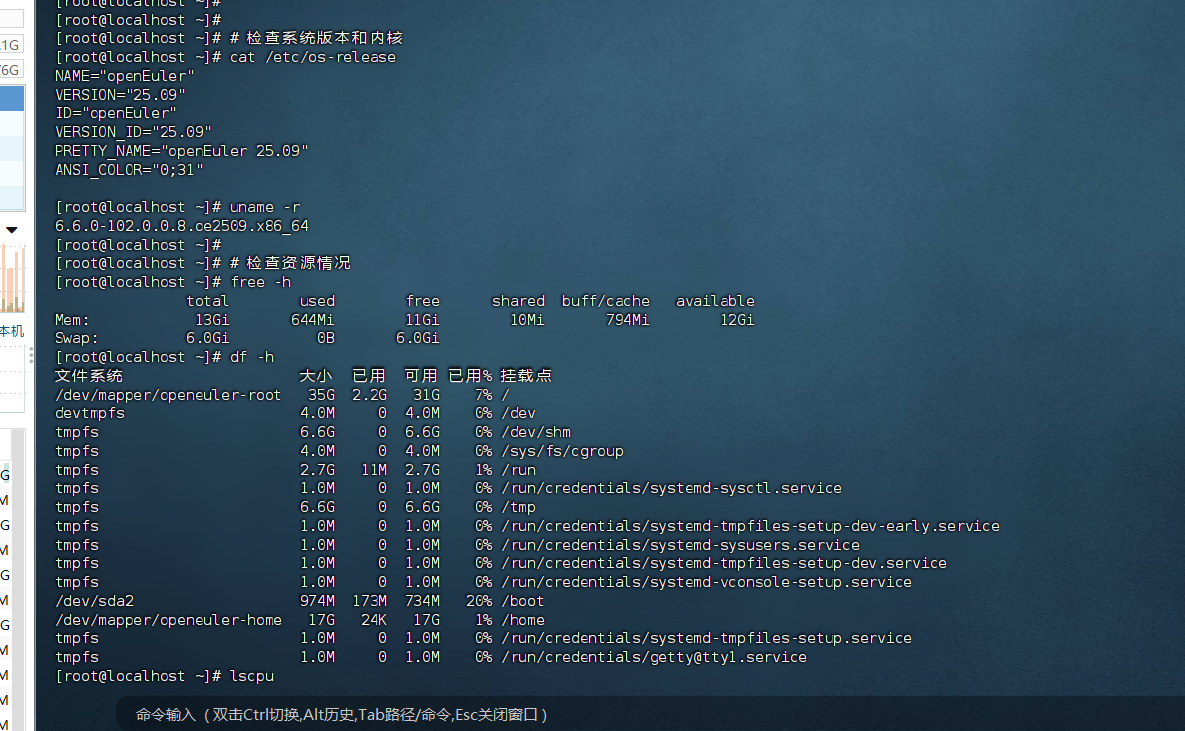Click the /home mount point
This screenshot has width=1185, height=731.
[x=522, y=620]
